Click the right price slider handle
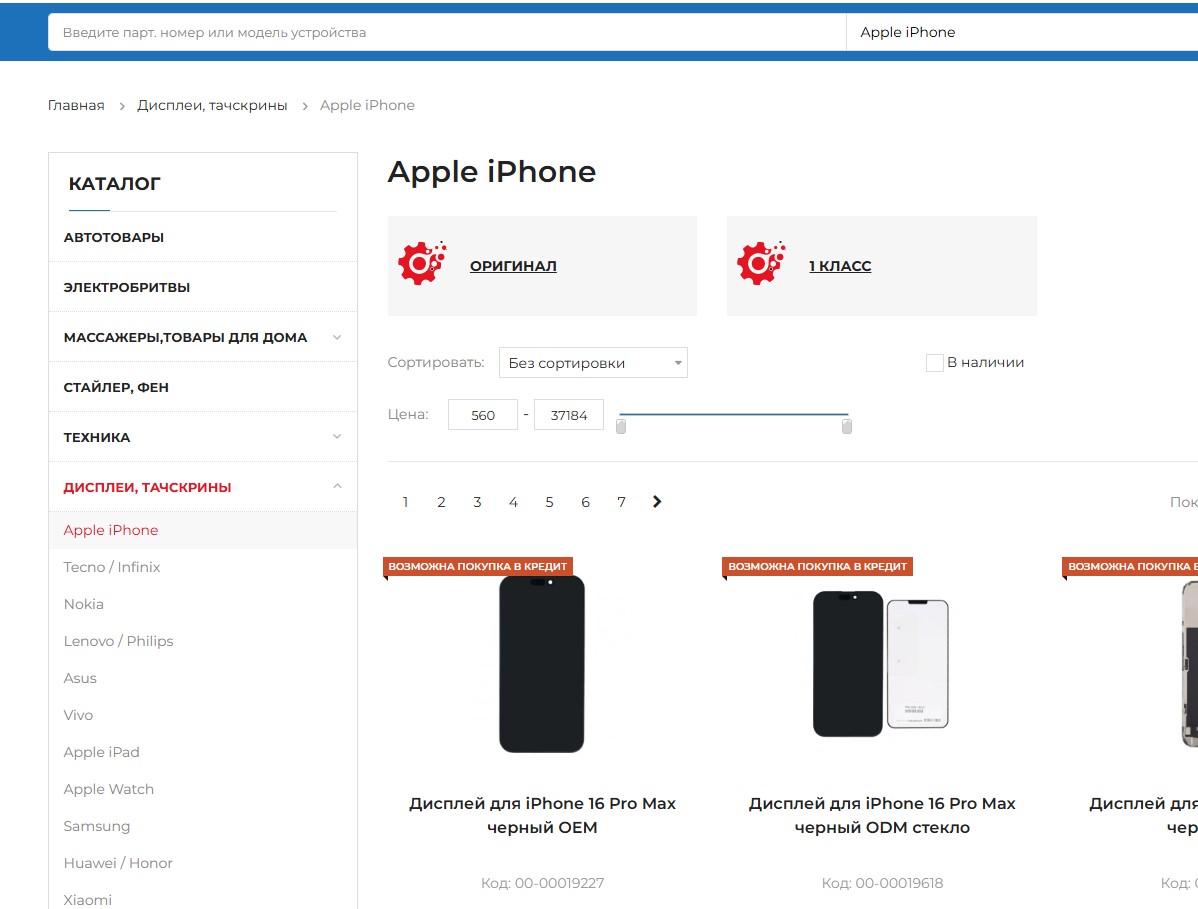Screen dimensions: 1198x909 [x=847, y=426]
